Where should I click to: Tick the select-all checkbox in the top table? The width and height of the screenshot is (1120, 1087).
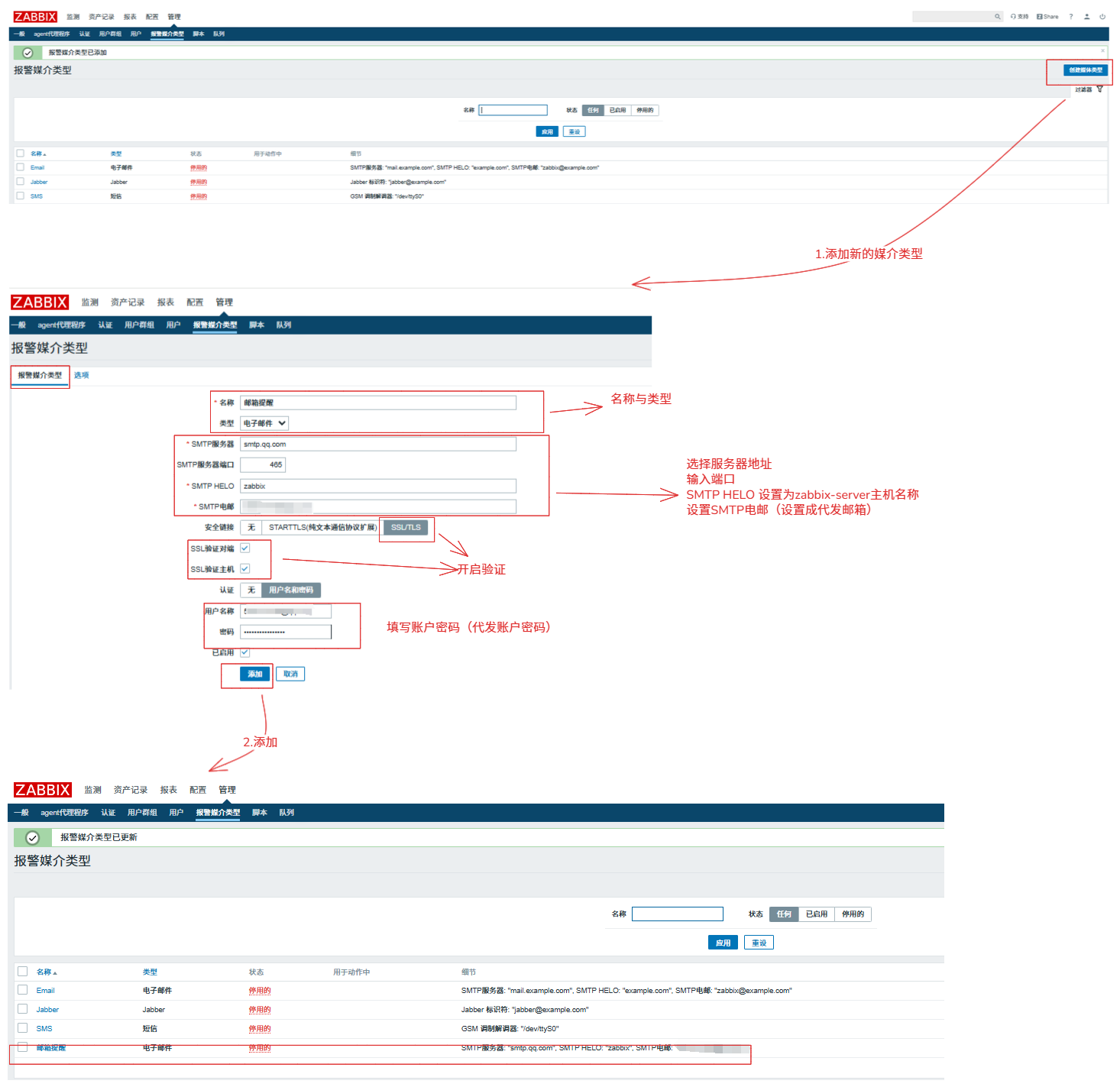pyautogui.click(x=21, y=153)
